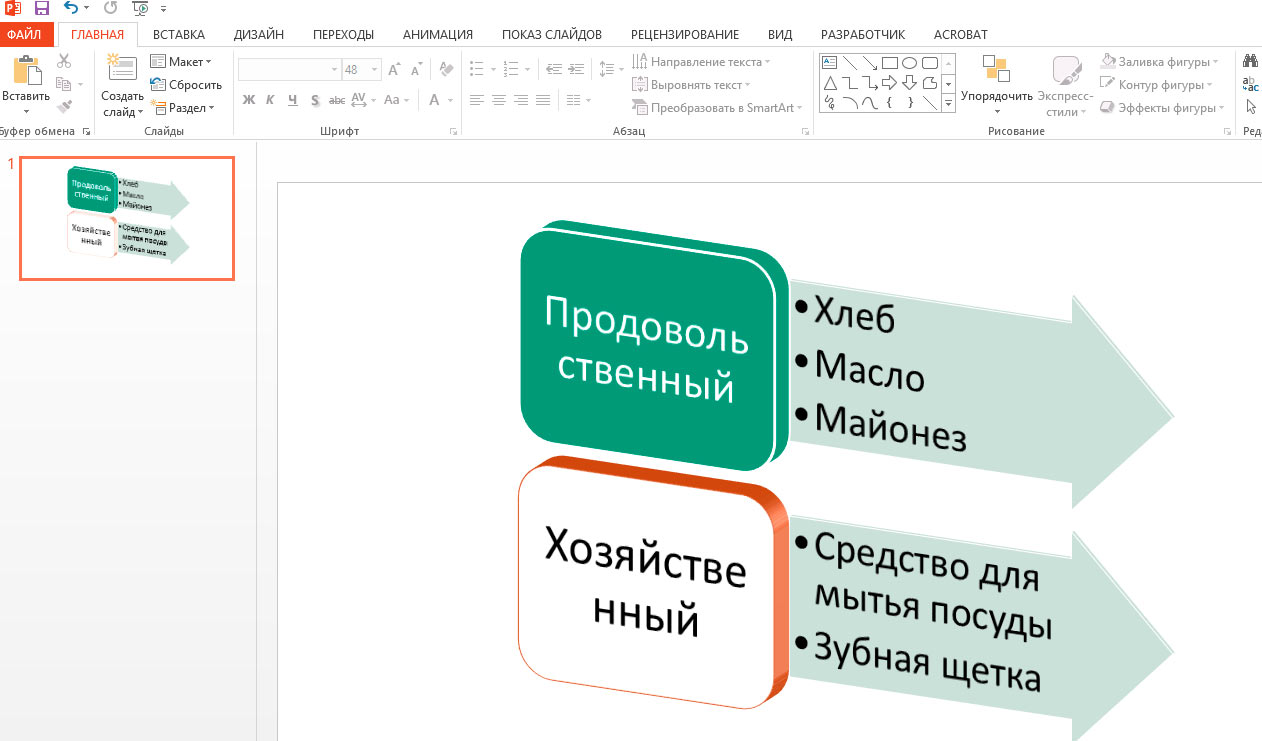
Task: Open the Выровнять текст dropdown
Action: click(x=693, y=85)
